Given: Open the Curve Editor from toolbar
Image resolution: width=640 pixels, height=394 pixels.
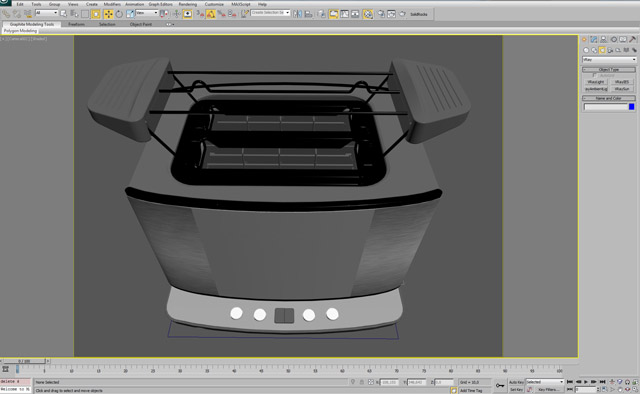Looking at the screenshot, I should [344, 14].
